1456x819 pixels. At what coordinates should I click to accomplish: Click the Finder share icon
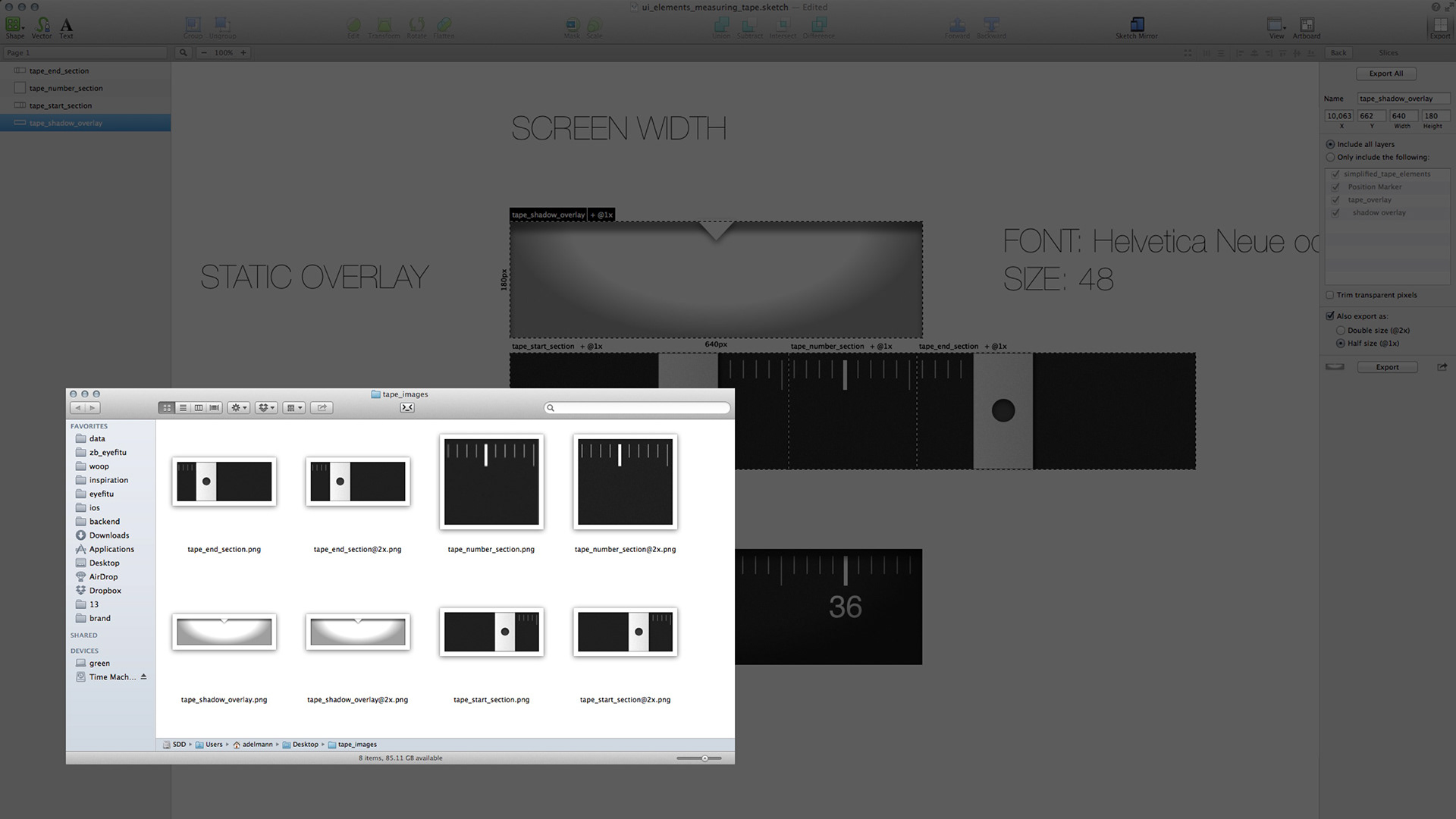(322, 408)
